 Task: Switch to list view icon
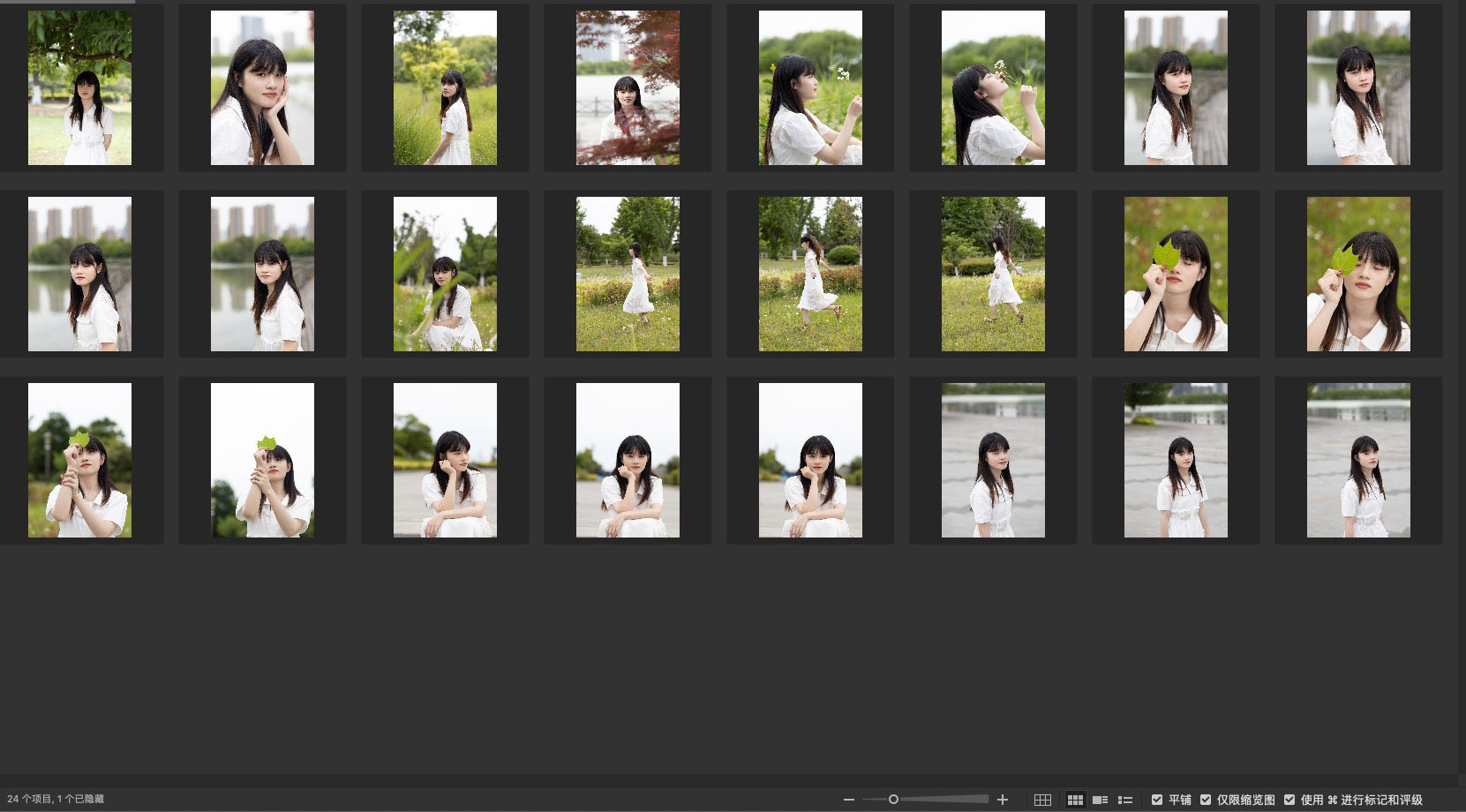[1124, 800]
